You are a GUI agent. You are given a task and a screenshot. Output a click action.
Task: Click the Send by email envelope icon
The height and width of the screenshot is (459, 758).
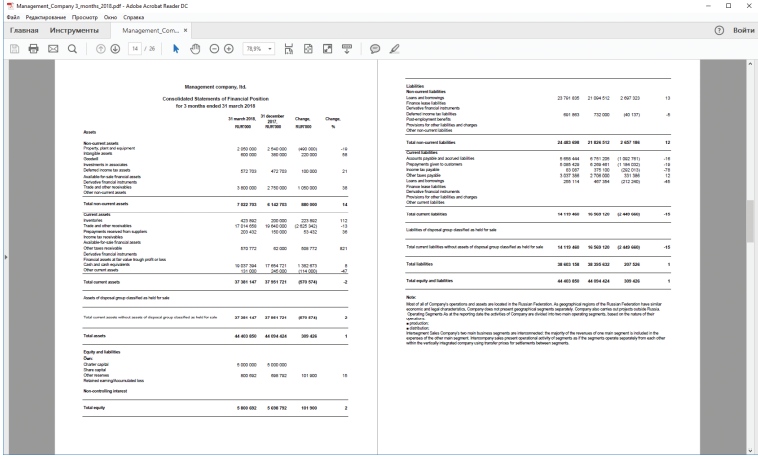pos(53,48)
